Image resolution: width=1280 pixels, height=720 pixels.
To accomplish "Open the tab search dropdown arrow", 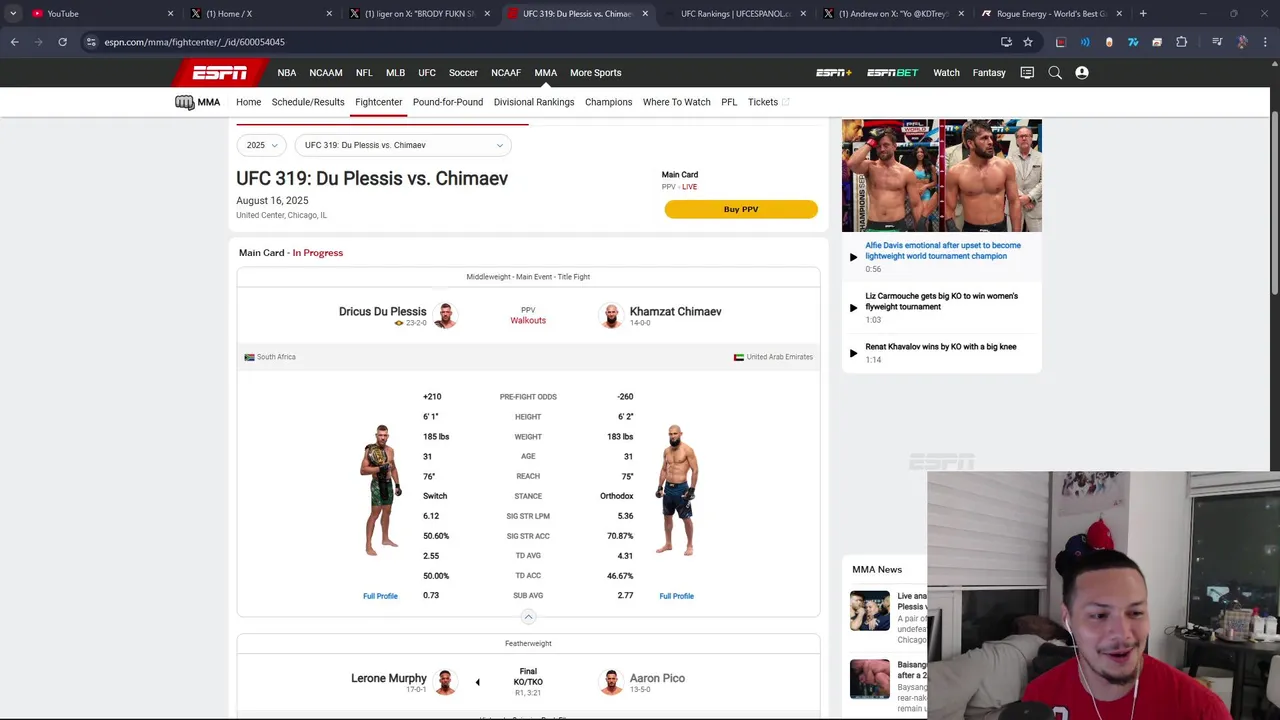I will click(x=13, y=14).
